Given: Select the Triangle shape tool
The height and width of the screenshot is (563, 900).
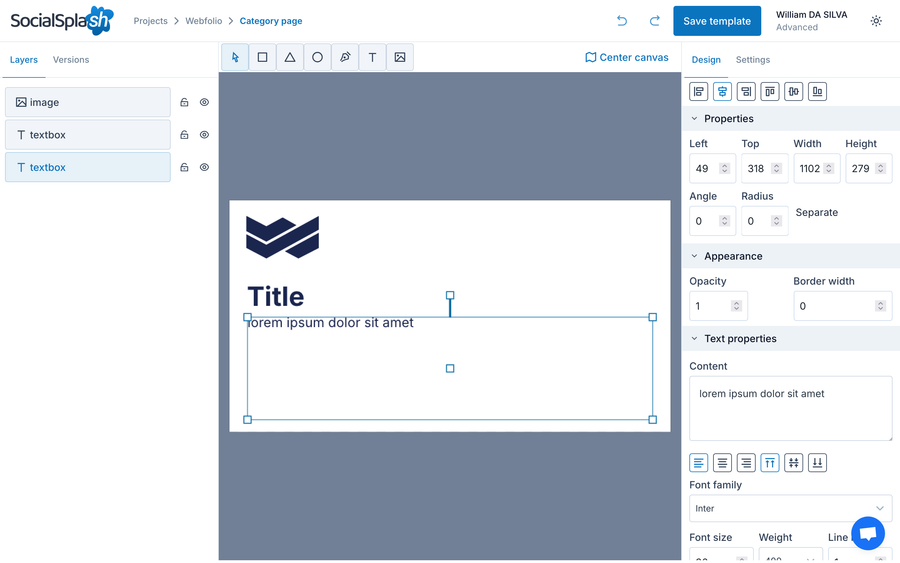Looking at the screenshot, I should coord(290,57).
